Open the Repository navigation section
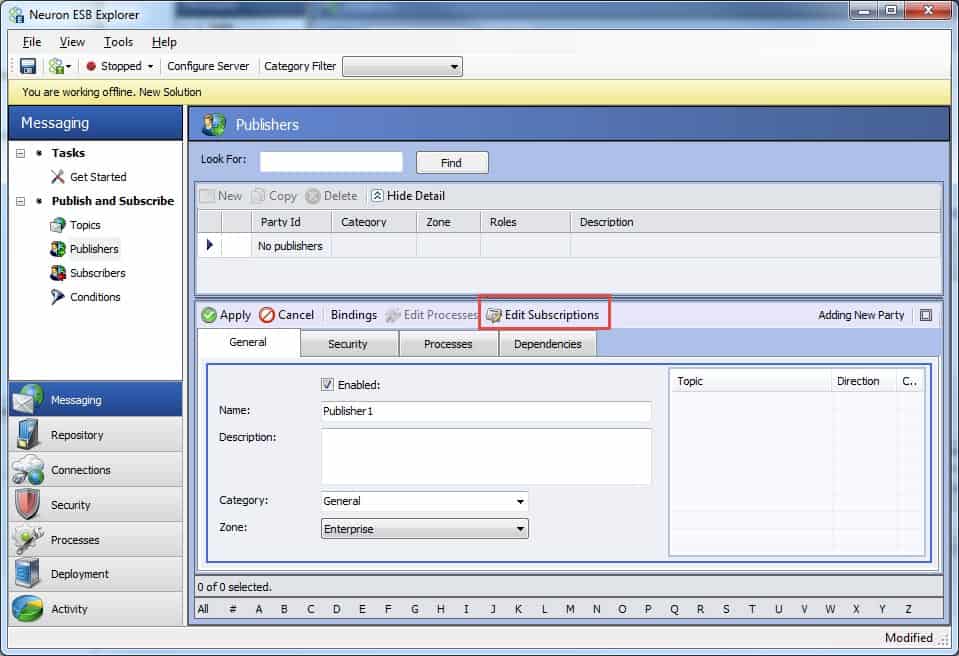Screen dimensions: 959x656 click(96, 435)
